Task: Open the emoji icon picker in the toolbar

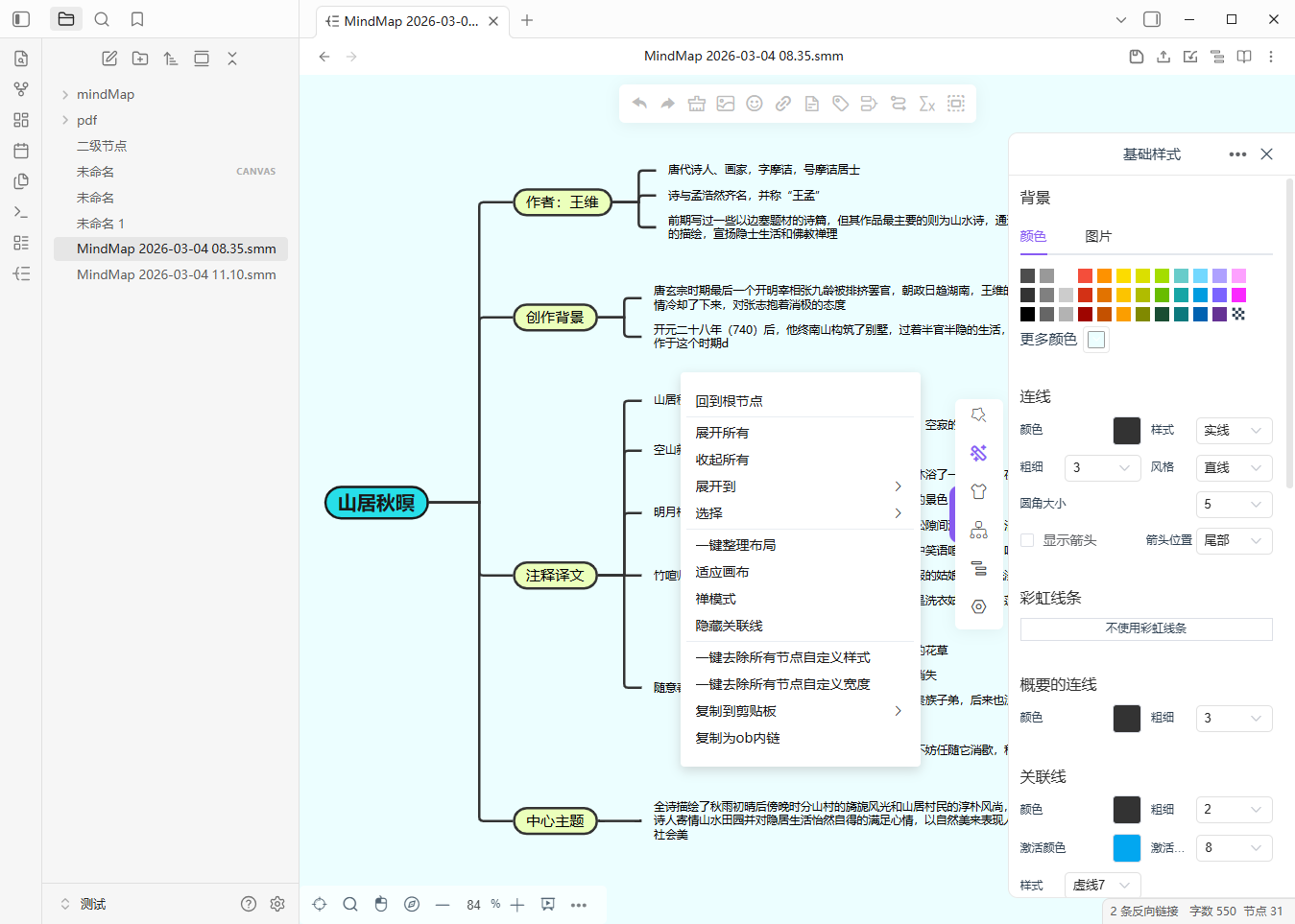Action: click(x=755, y=104)
